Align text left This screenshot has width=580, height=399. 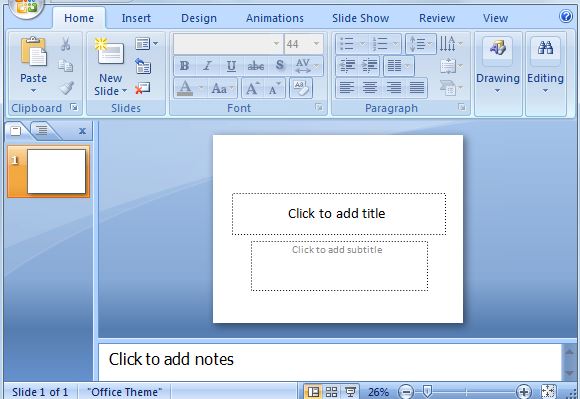tap(347, 88)
